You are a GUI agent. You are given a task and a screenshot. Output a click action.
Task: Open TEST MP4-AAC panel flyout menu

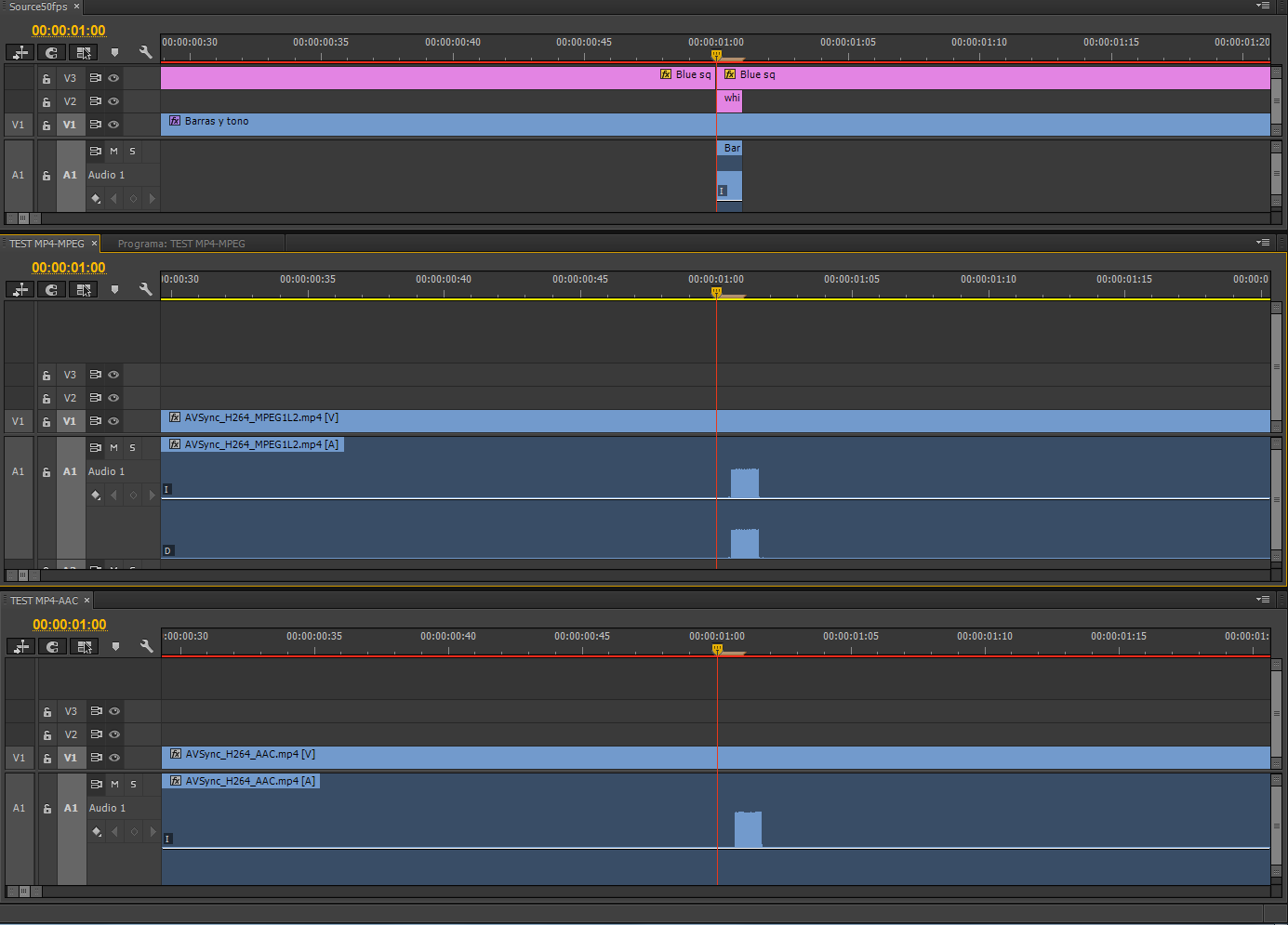pos(1262,600)
